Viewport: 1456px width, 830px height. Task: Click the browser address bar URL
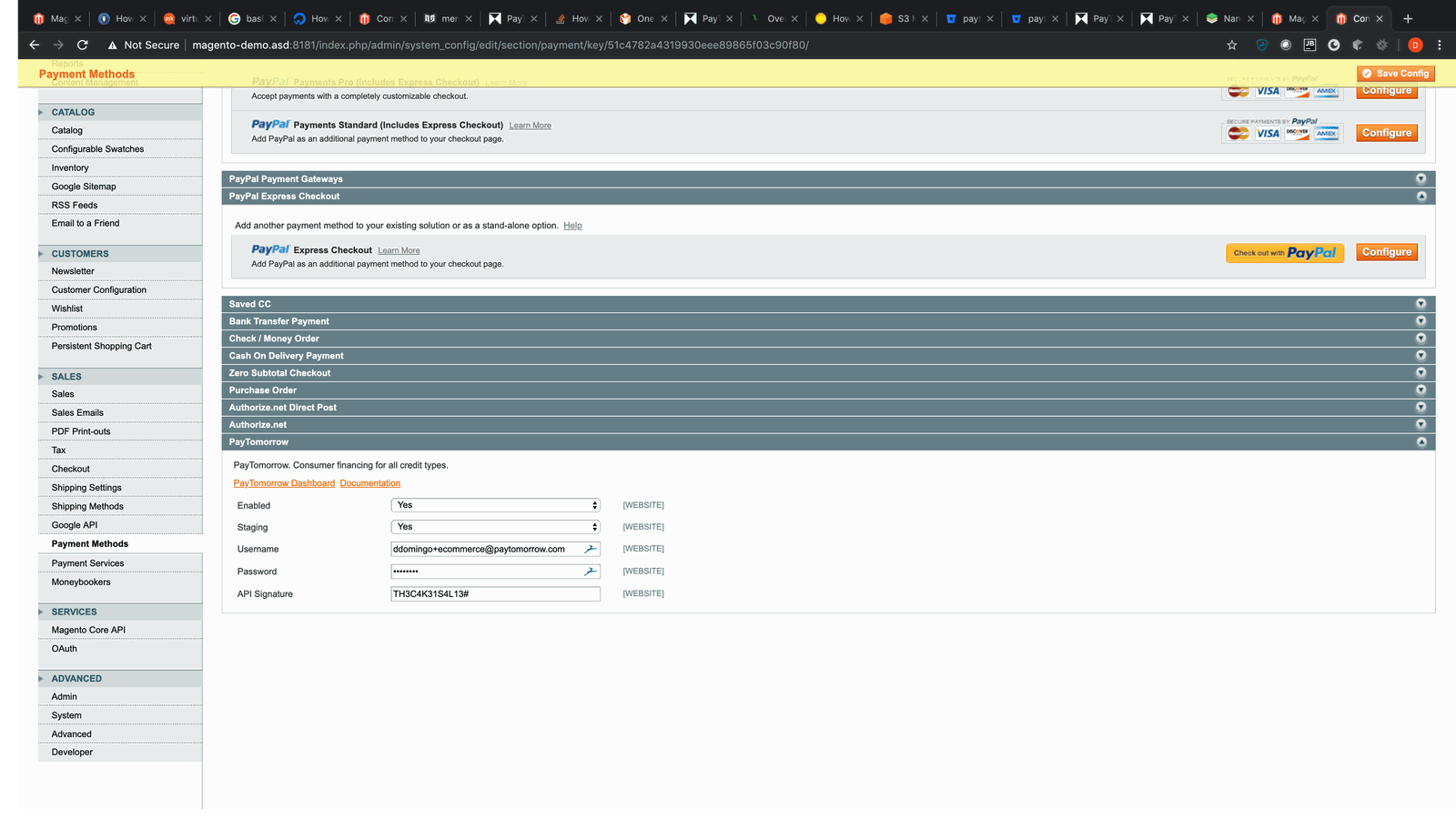click(500, 45)
